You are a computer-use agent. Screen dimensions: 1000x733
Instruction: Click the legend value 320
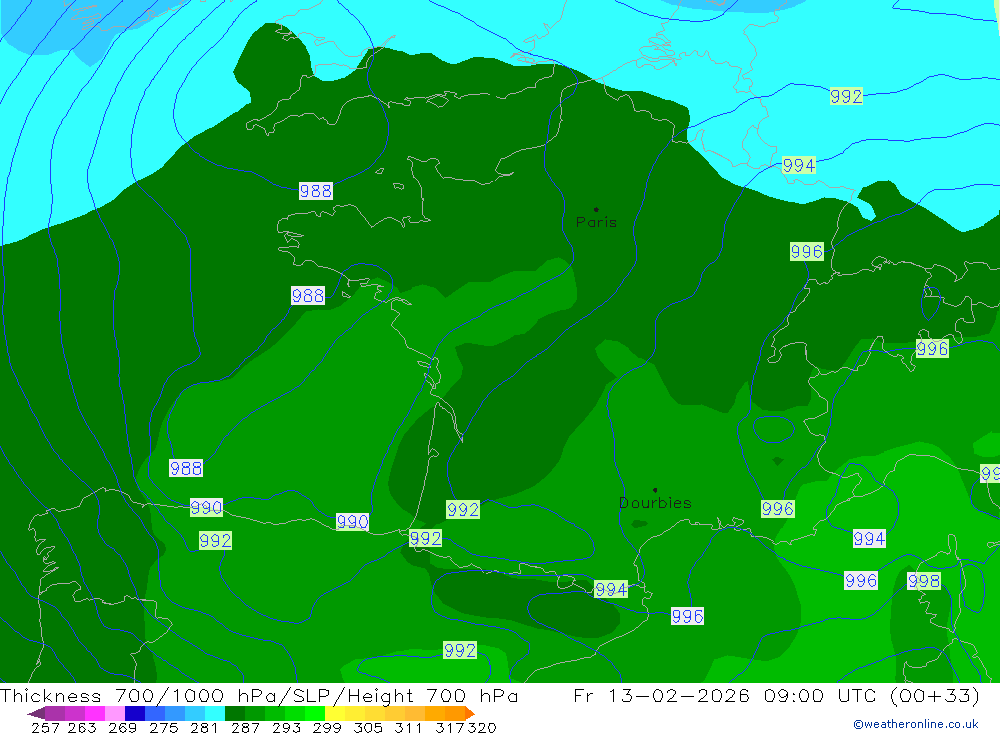point(482,727)
